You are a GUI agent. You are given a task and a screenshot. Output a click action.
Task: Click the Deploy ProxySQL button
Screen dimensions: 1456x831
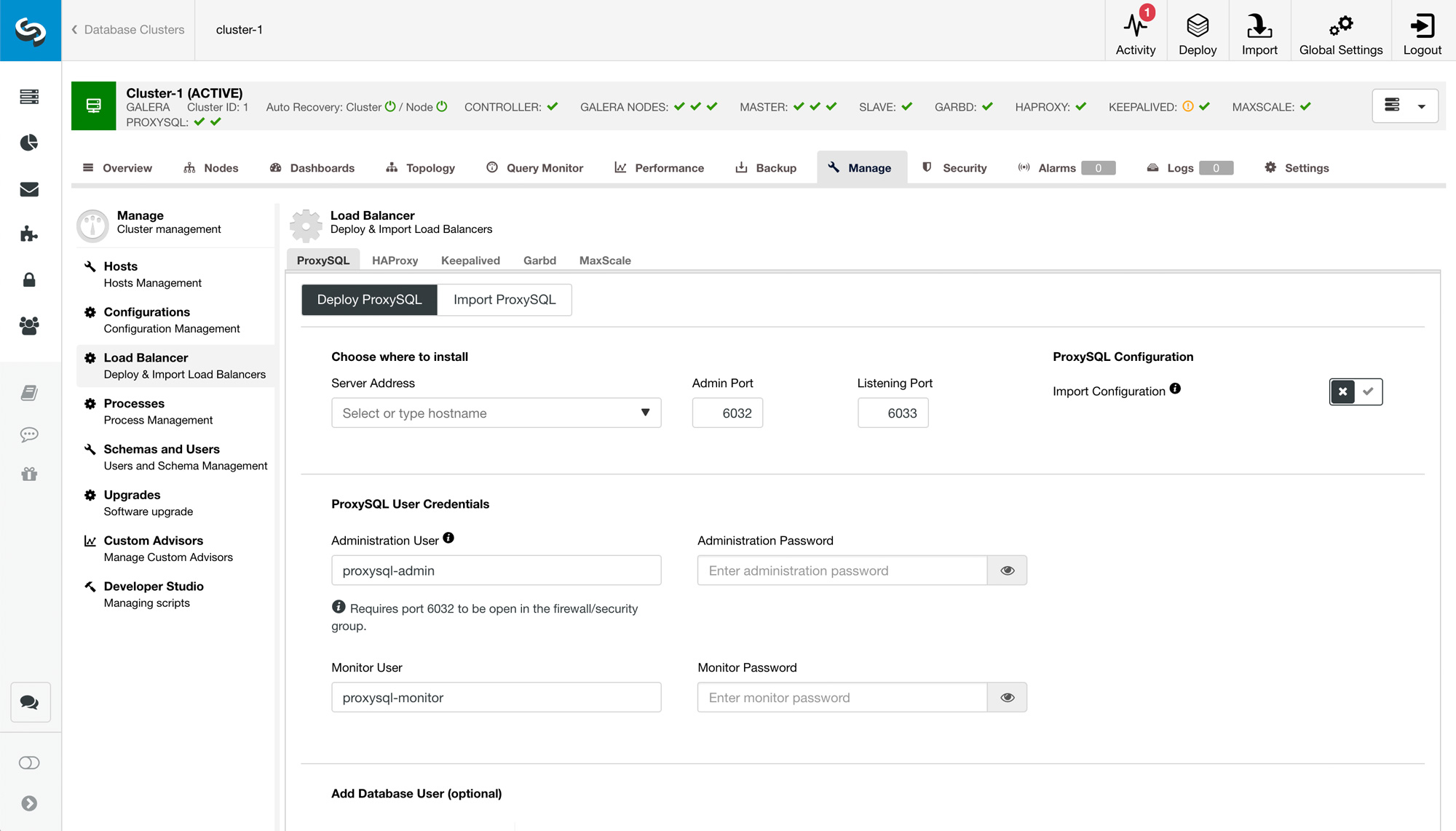pyautogui.click(x=370, y=299)
